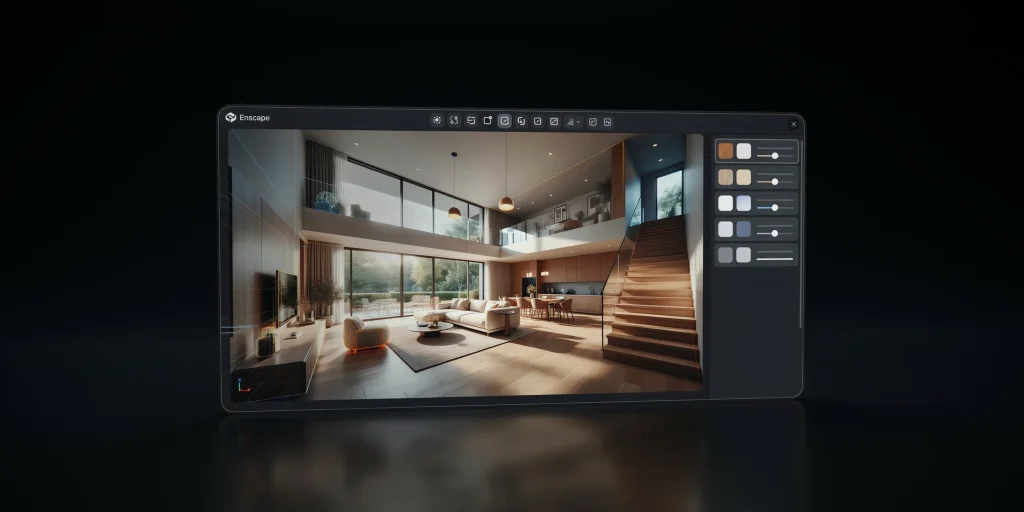The height and width of the screenshot is (512, 1024).
Task: Select the light oak wood swatch
Action: [x=726, y=177]
